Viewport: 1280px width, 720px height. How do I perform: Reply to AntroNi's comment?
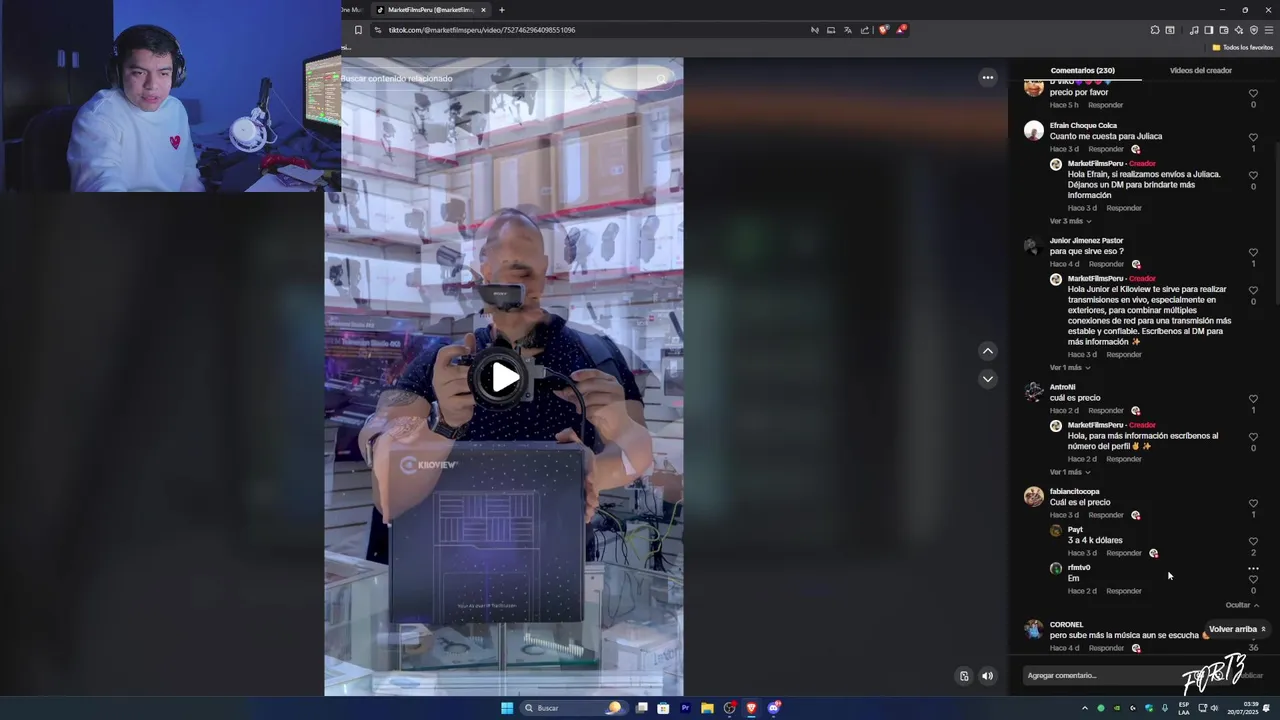click(x=1105, y=410)
